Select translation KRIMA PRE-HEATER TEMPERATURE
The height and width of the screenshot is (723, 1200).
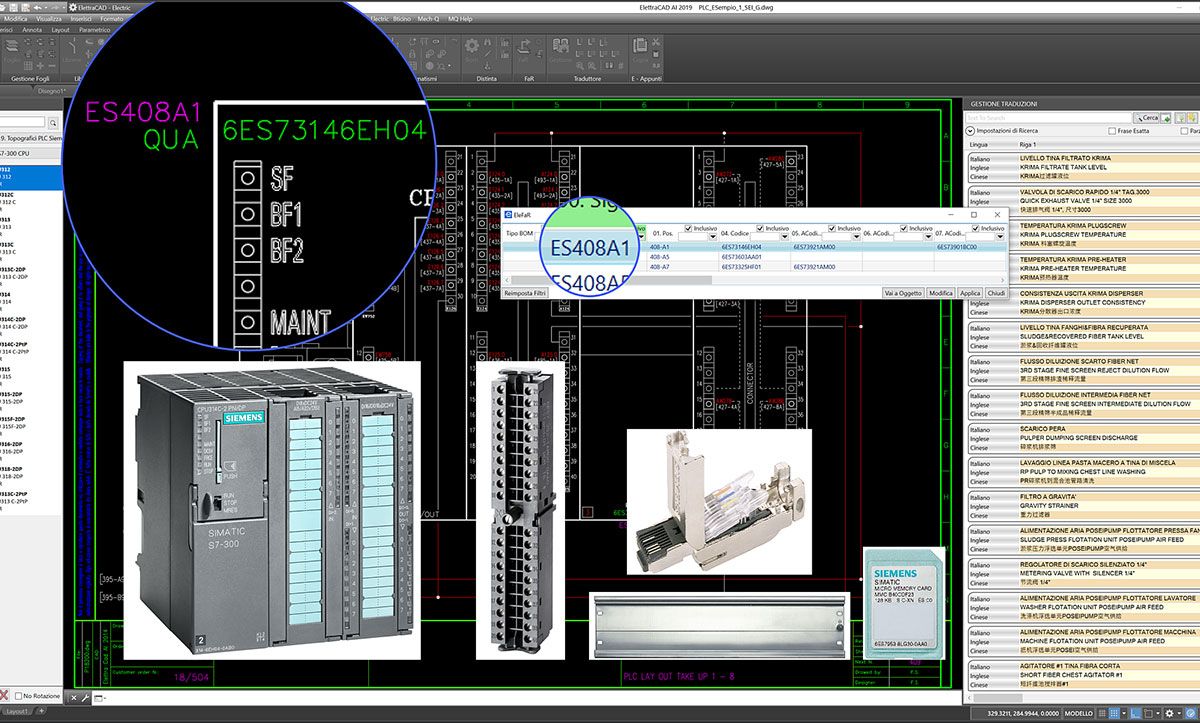1073,268
